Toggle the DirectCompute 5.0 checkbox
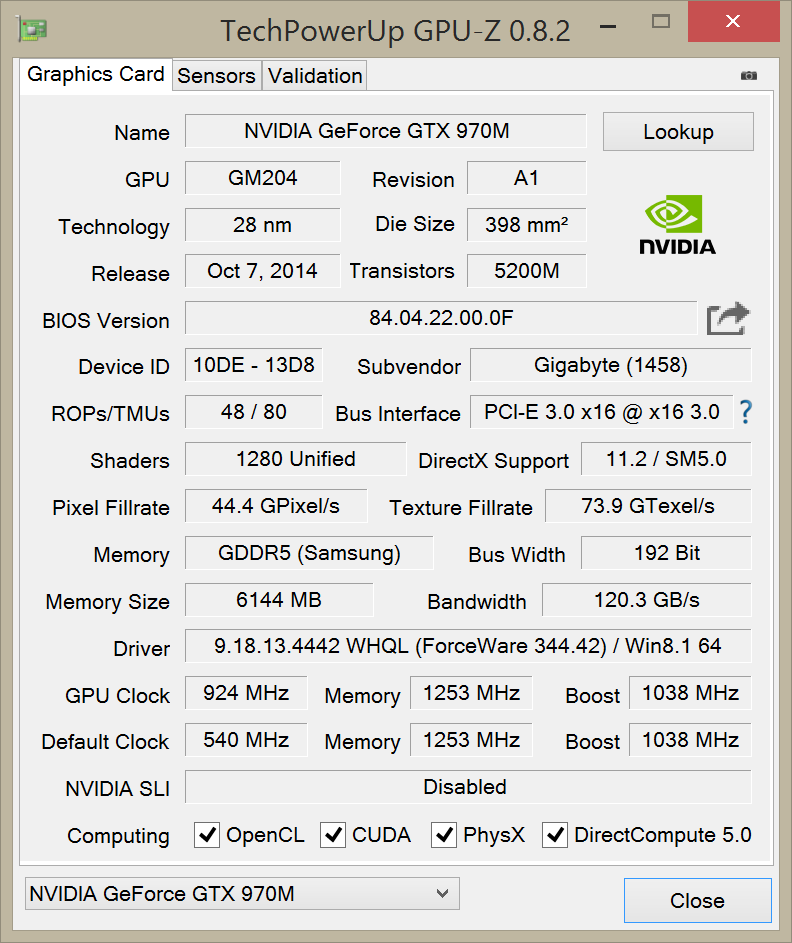 [x=554, y=835]
